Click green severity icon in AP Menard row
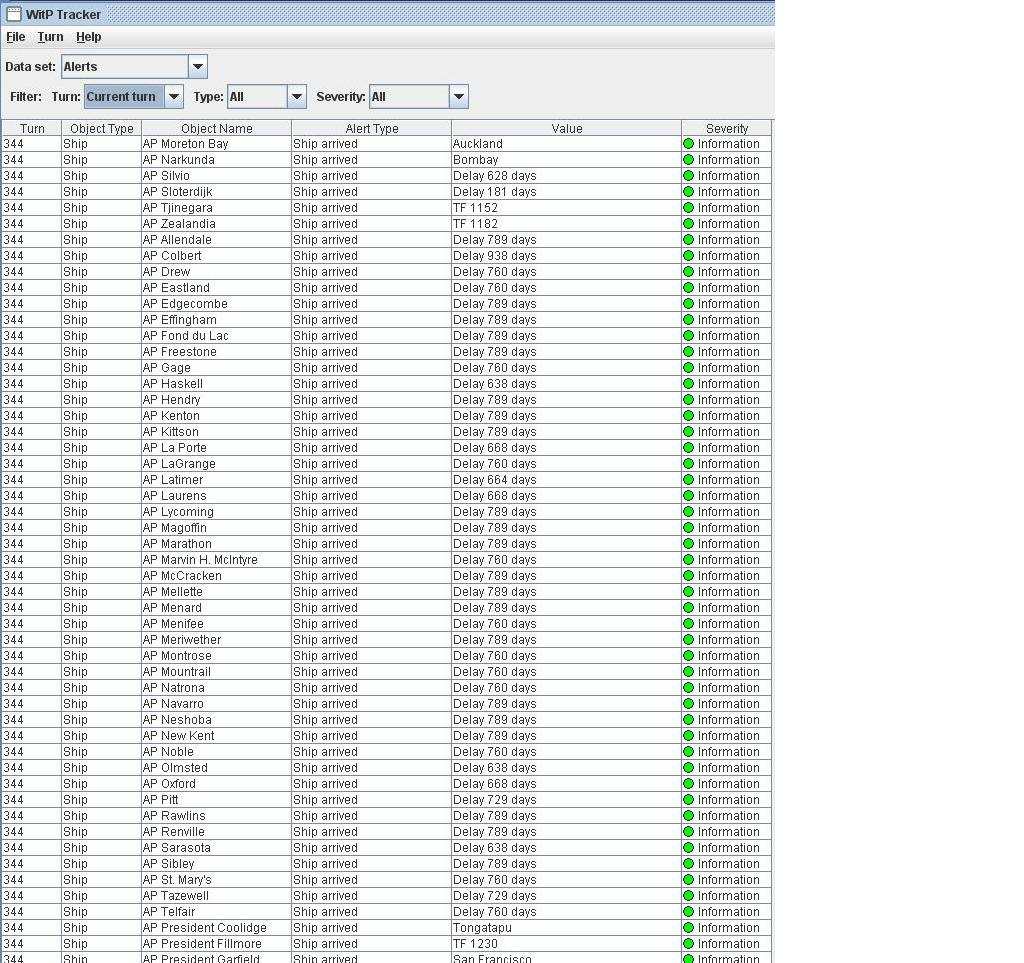 (688, 608)
